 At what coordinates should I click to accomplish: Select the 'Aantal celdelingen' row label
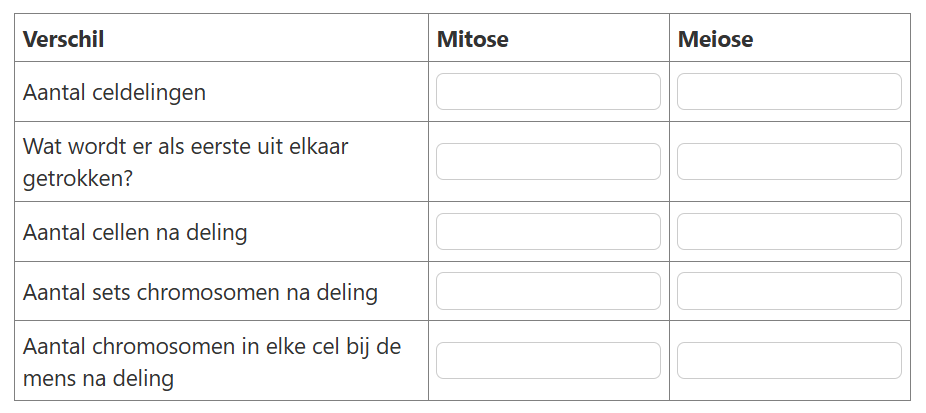pos(114,93)
